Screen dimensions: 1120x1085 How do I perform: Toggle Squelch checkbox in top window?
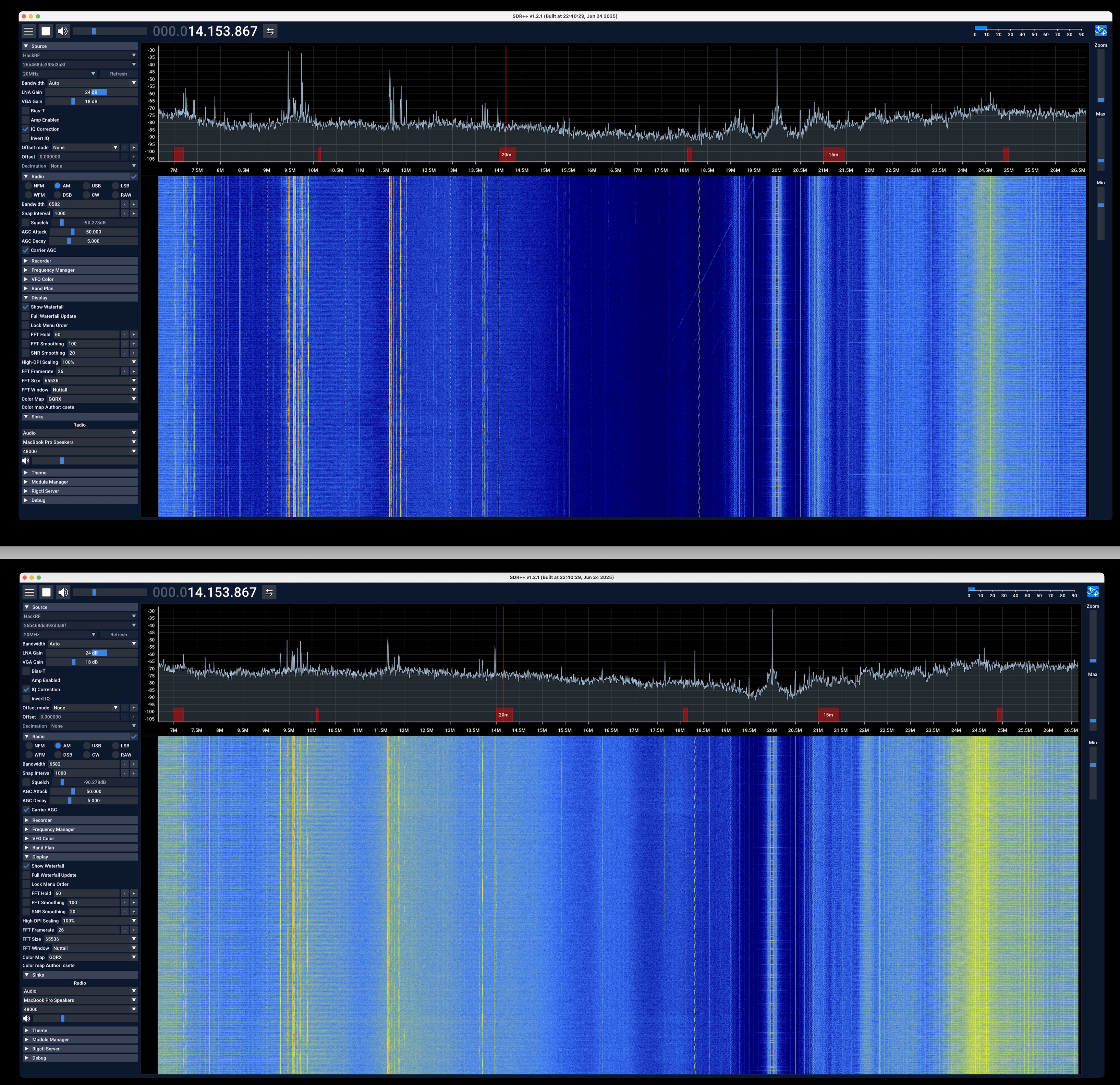click(26, 223)
